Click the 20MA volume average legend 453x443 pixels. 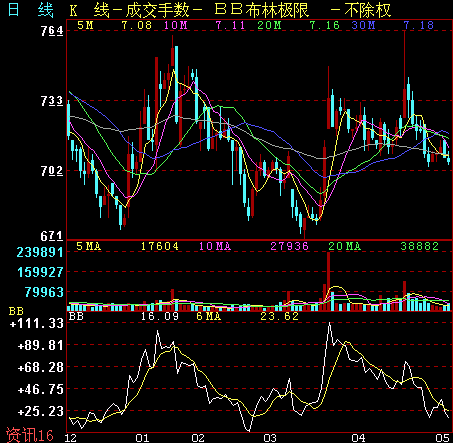(x=345, y=246)
